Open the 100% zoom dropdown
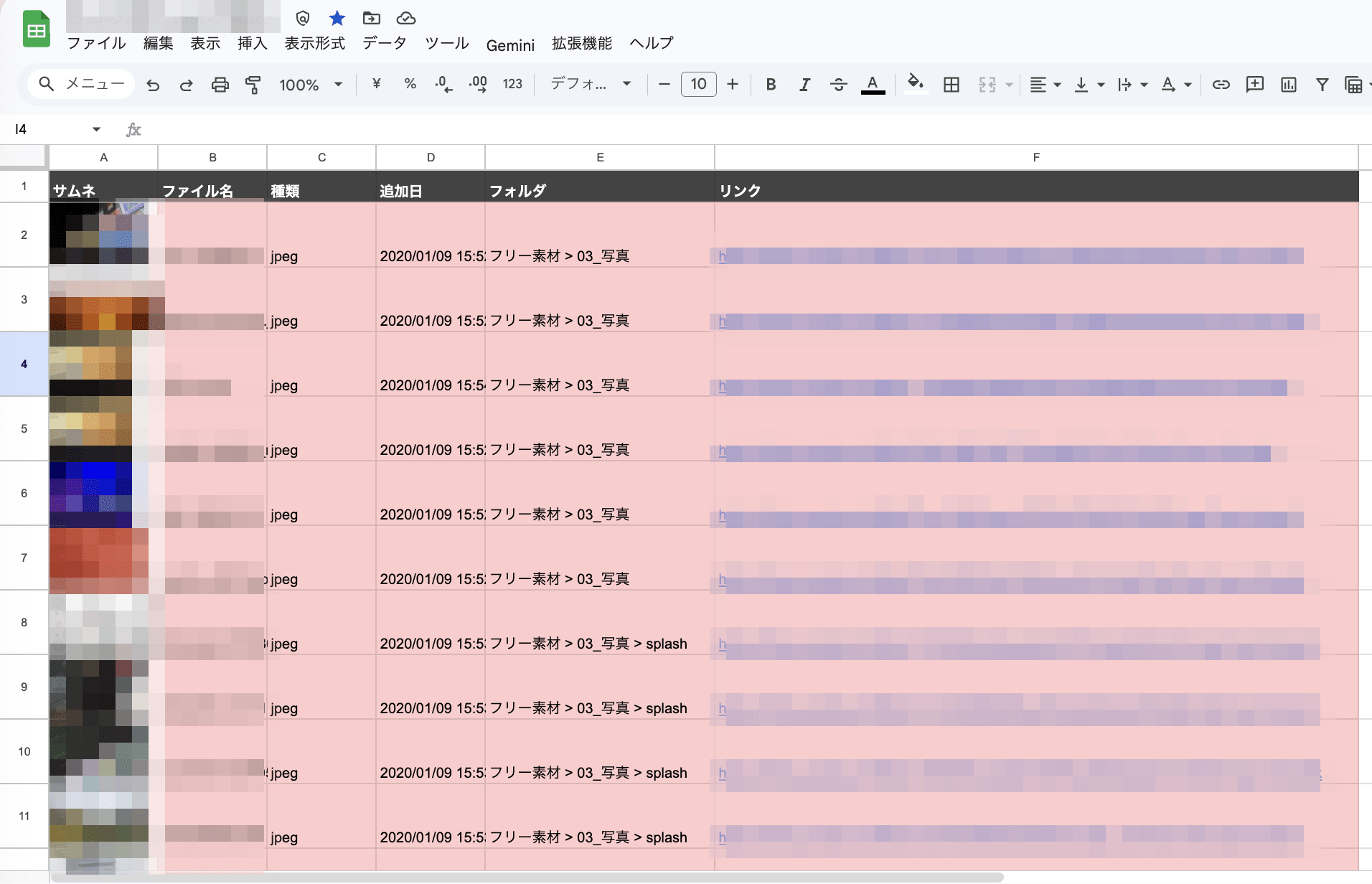This screenshot has height=884, width=1372. coord(310,85)
